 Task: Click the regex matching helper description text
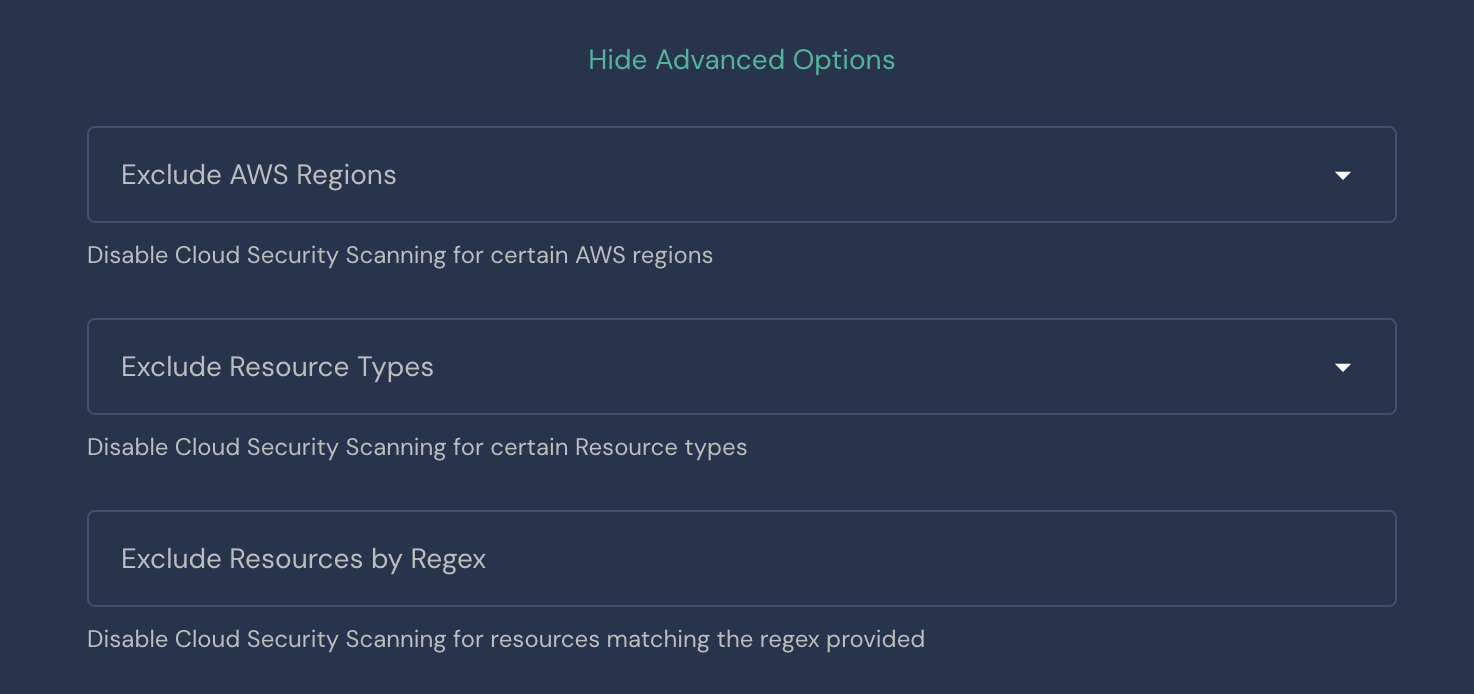(505, 639)
